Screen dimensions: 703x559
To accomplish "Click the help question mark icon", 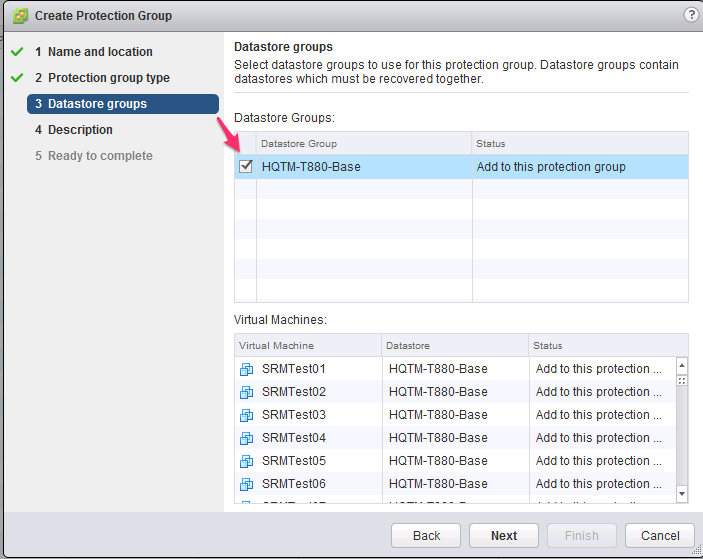I will pyautogui.click(x=690, y=15).
